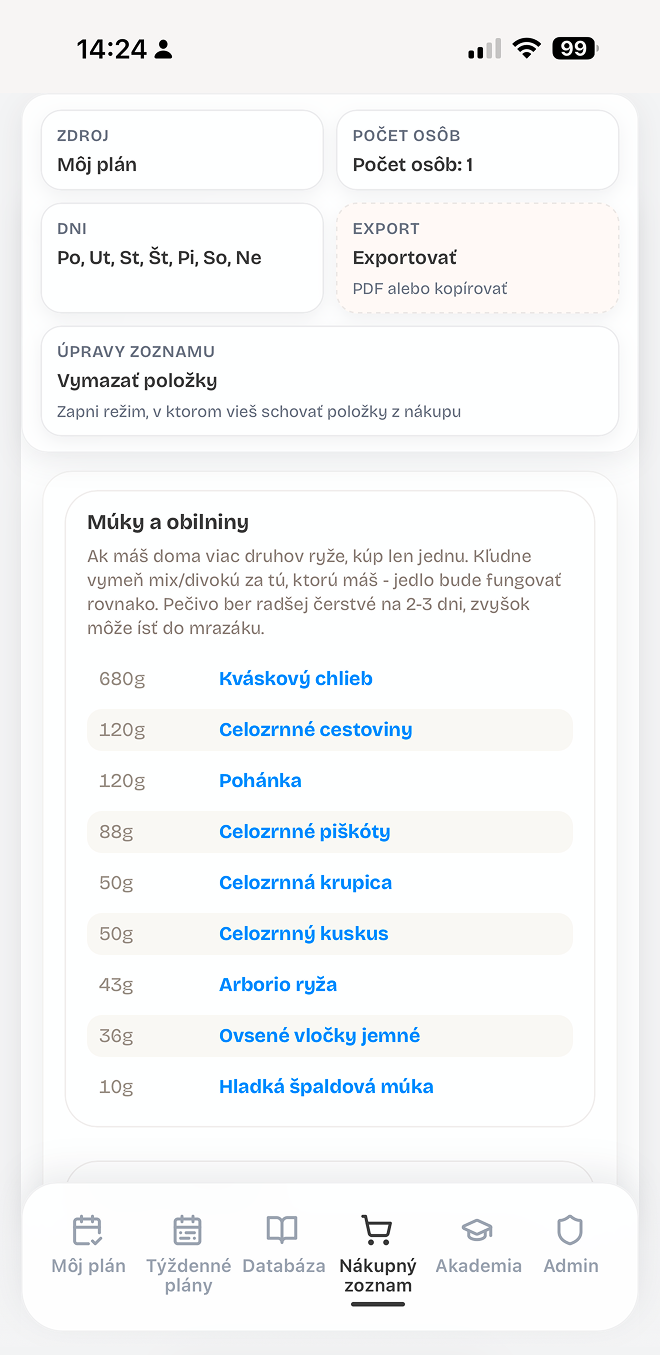Select the Pohánka list item

tap(260, 781)
